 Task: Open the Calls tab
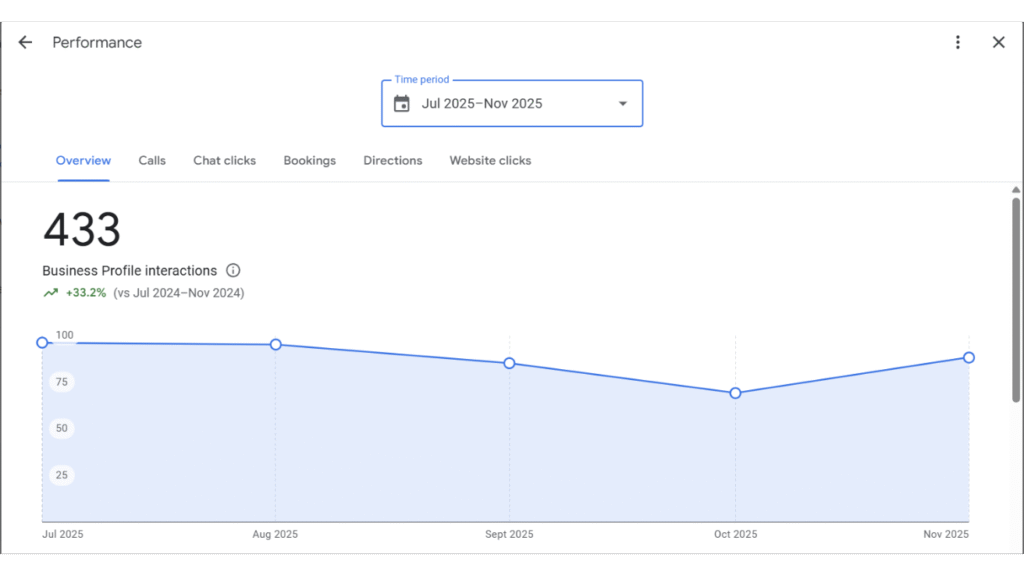[152, 161]
